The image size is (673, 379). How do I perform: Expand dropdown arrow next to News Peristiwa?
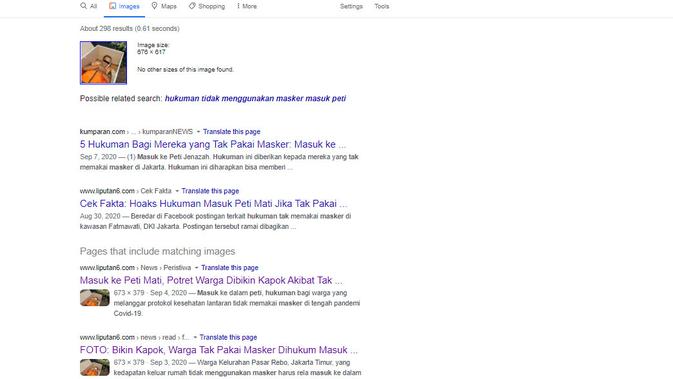197,268
